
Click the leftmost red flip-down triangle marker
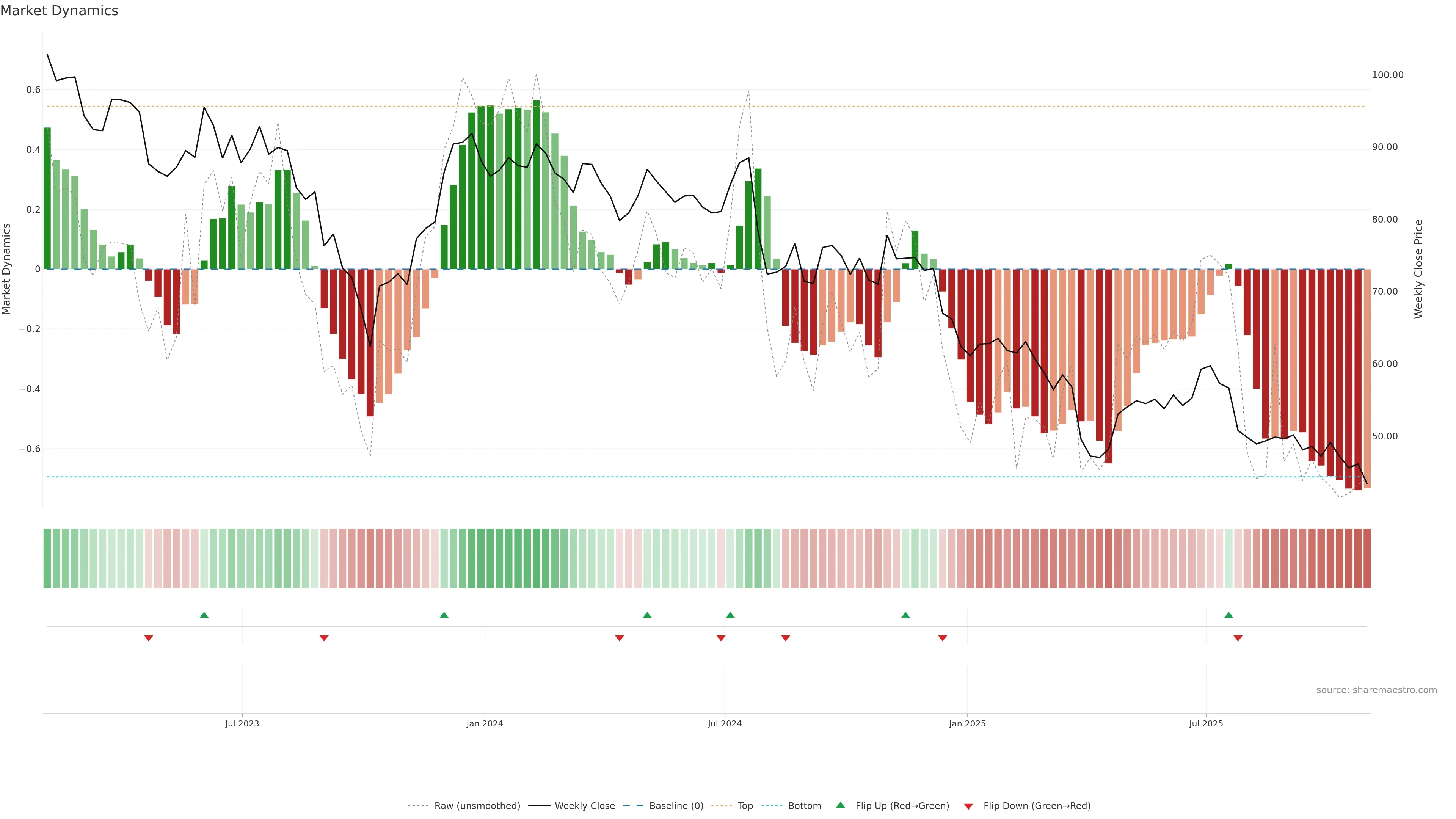point(149,638)
